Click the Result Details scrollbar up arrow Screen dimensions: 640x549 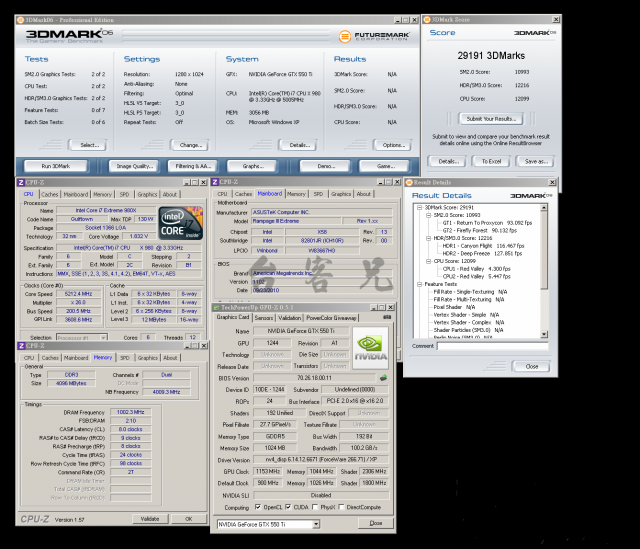click(x=544, y=208)
